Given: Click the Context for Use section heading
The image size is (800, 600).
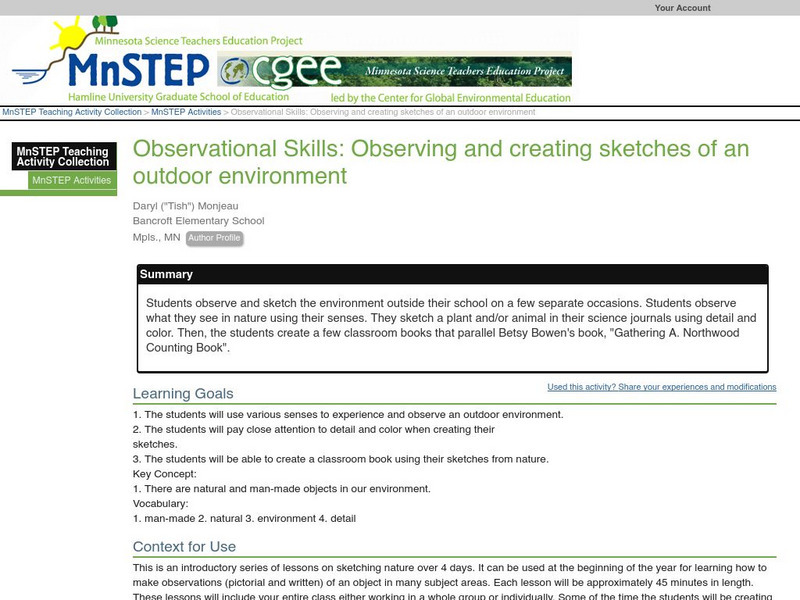Looking at the screenshot, I should 184,546.
